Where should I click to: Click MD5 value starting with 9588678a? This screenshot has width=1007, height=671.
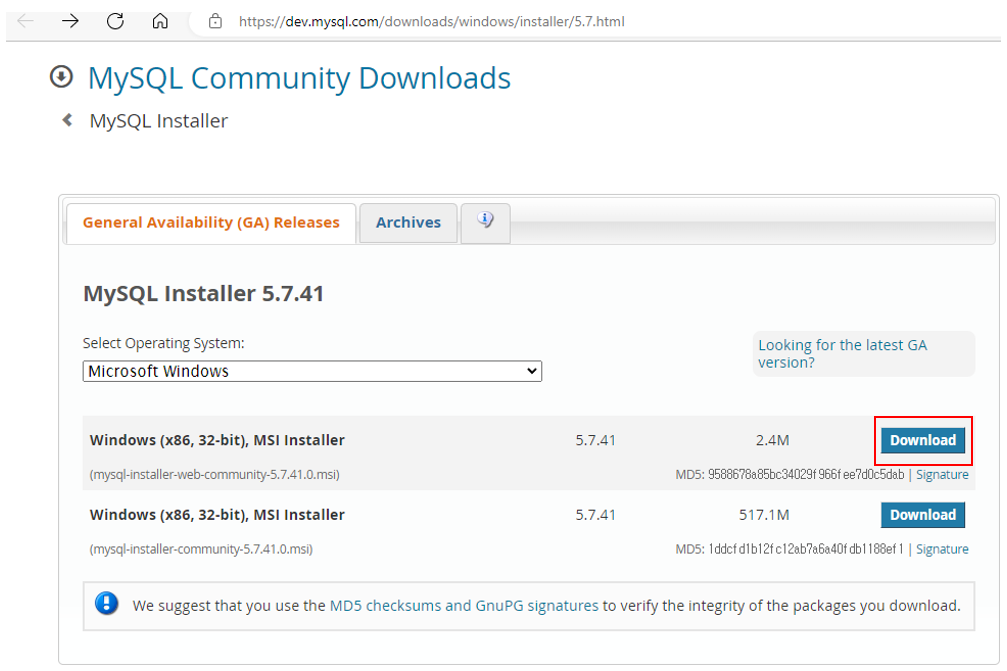pos(806,475)
